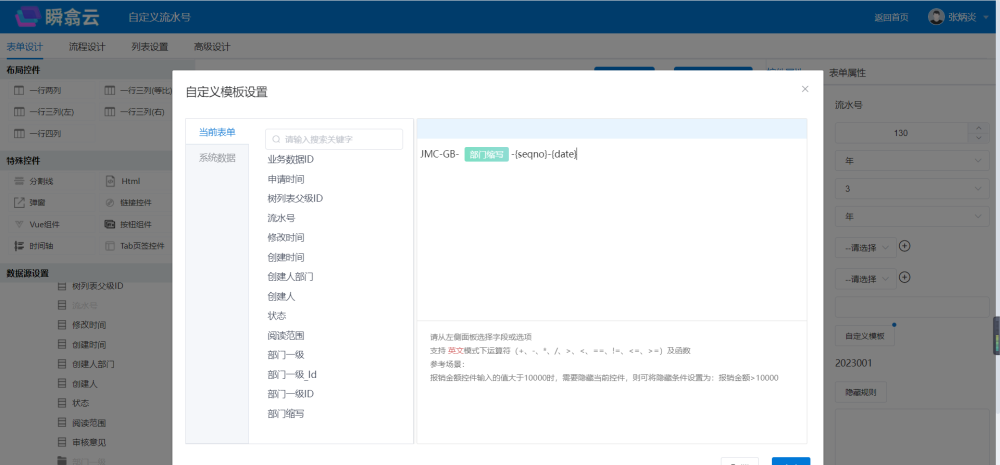Screen dimensions: 1000x465
Task: Click the 按钮组件 button component icon
Action: (111, 224)
